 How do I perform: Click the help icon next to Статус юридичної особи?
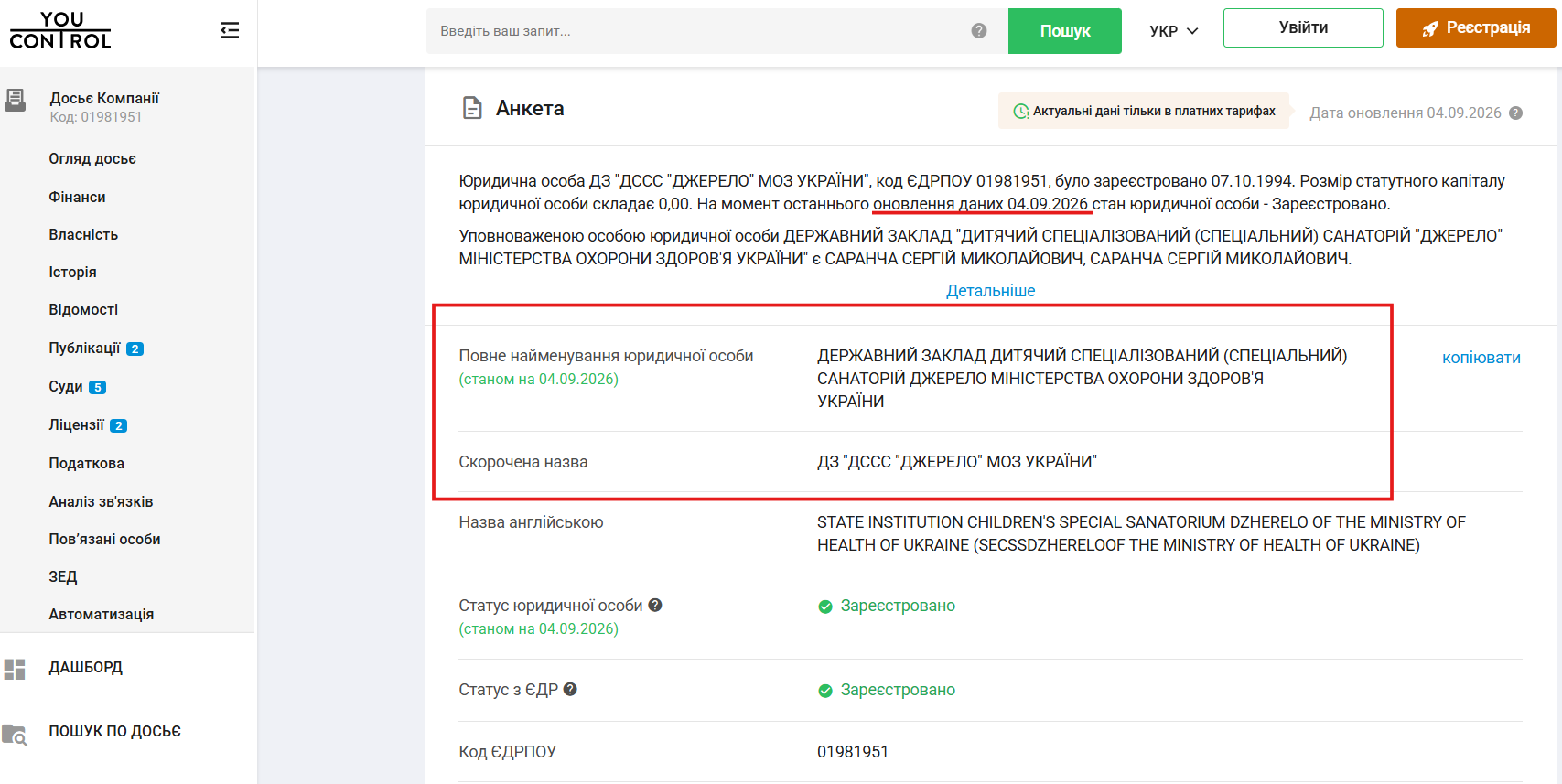pos(655,605)
